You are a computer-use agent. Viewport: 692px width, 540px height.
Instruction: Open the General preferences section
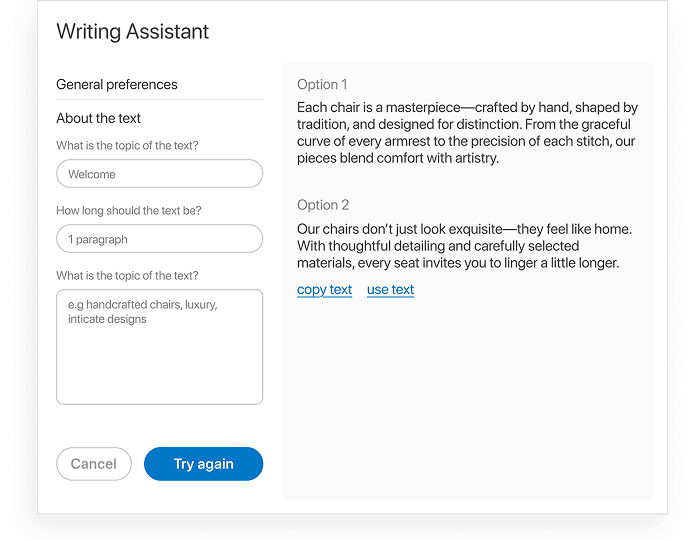click(x=117, y=84)
